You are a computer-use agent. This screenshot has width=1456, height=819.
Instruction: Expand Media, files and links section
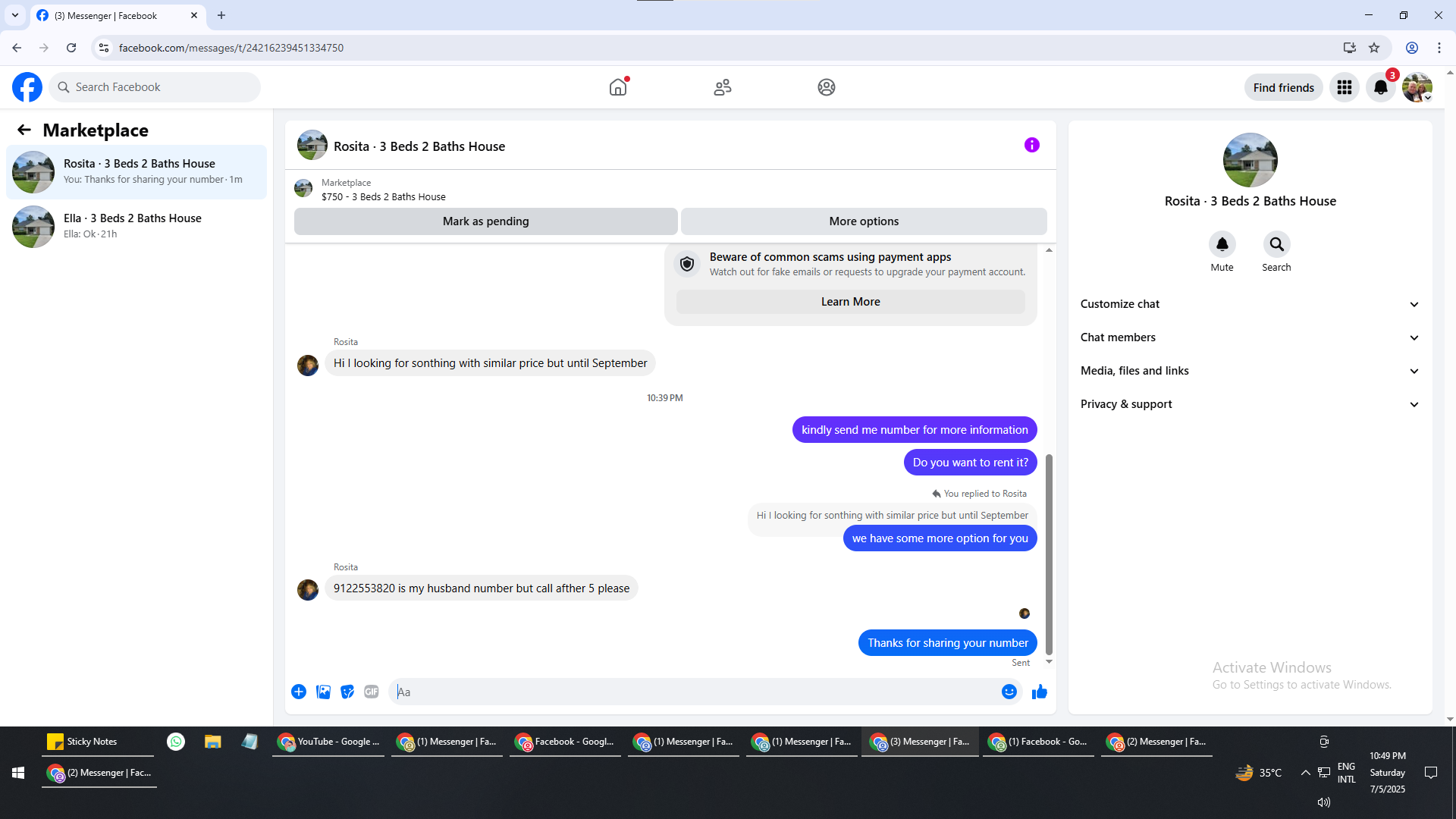pos(1250,371)
